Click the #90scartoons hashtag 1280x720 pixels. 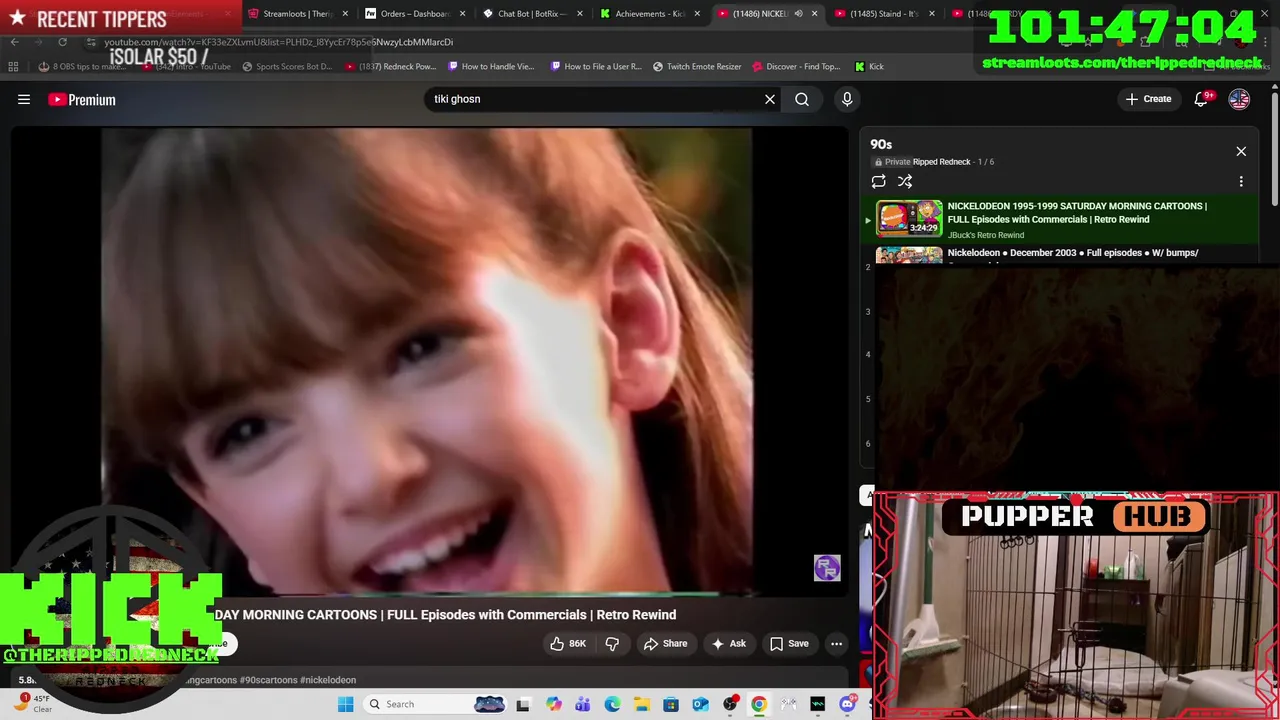pyautogui.click(x=267, y=680)
